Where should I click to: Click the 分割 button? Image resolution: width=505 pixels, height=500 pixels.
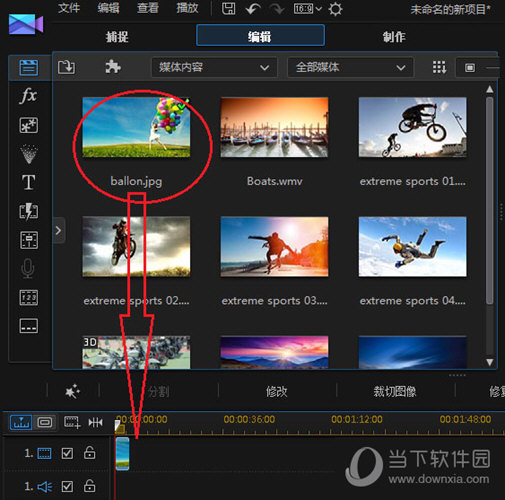159,391
